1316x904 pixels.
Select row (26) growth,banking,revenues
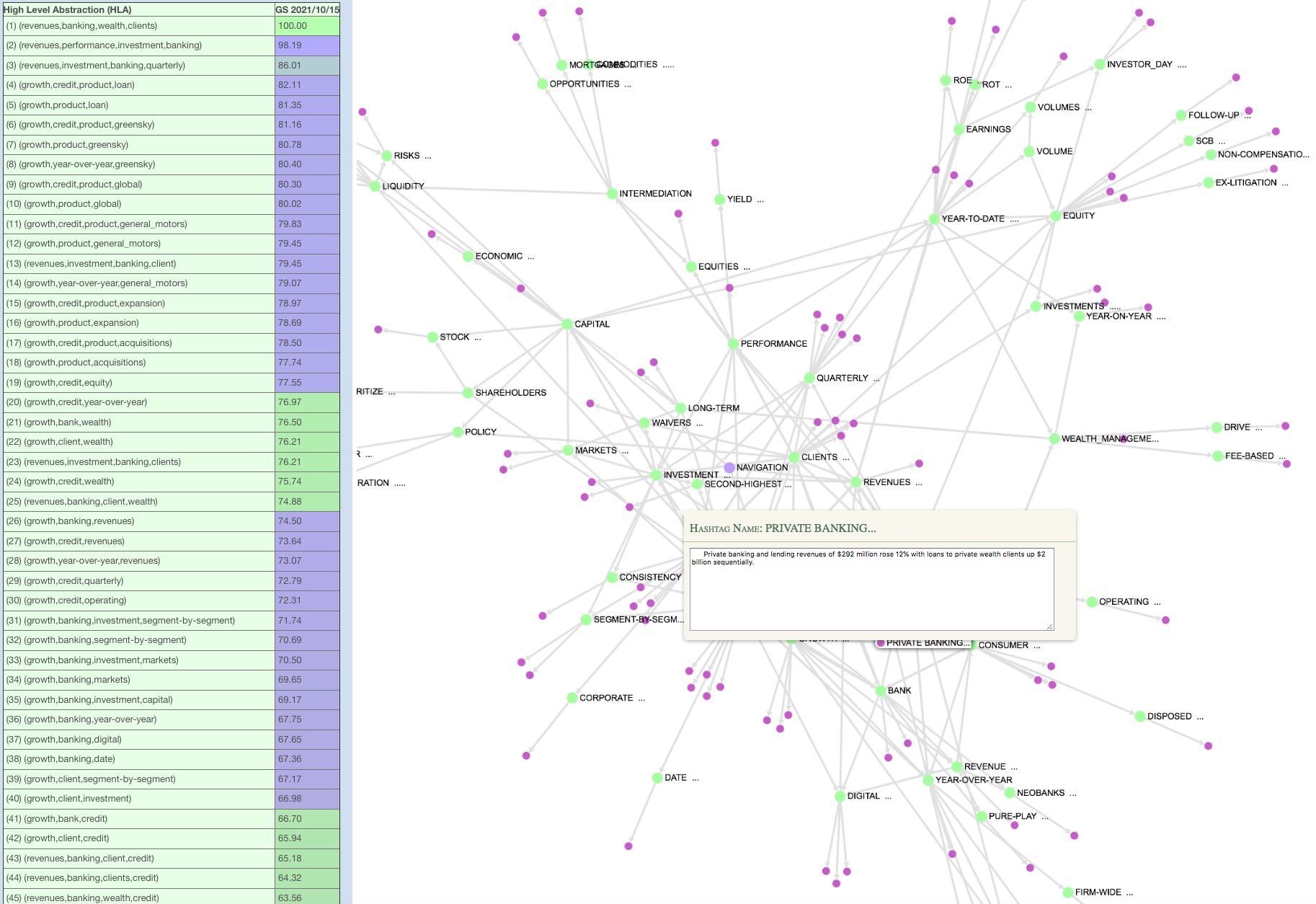[x=138, y=521]
